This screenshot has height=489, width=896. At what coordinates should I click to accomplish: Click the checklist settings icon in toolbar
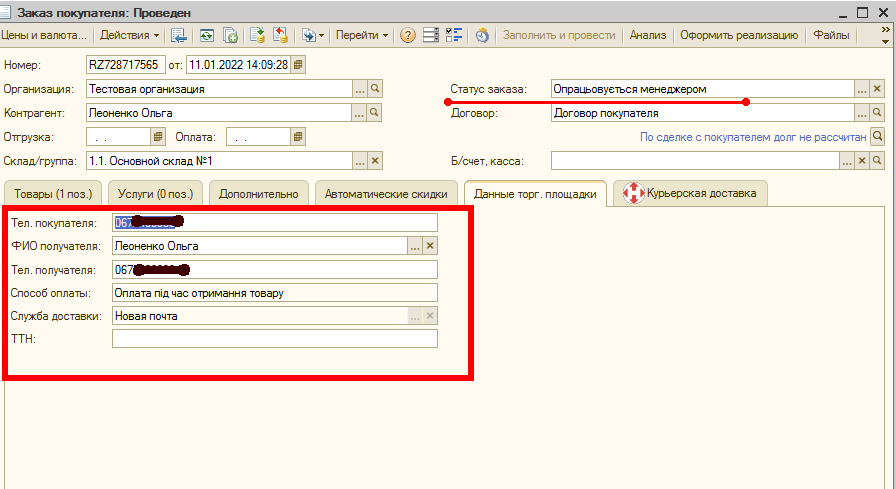click(455, 35)
